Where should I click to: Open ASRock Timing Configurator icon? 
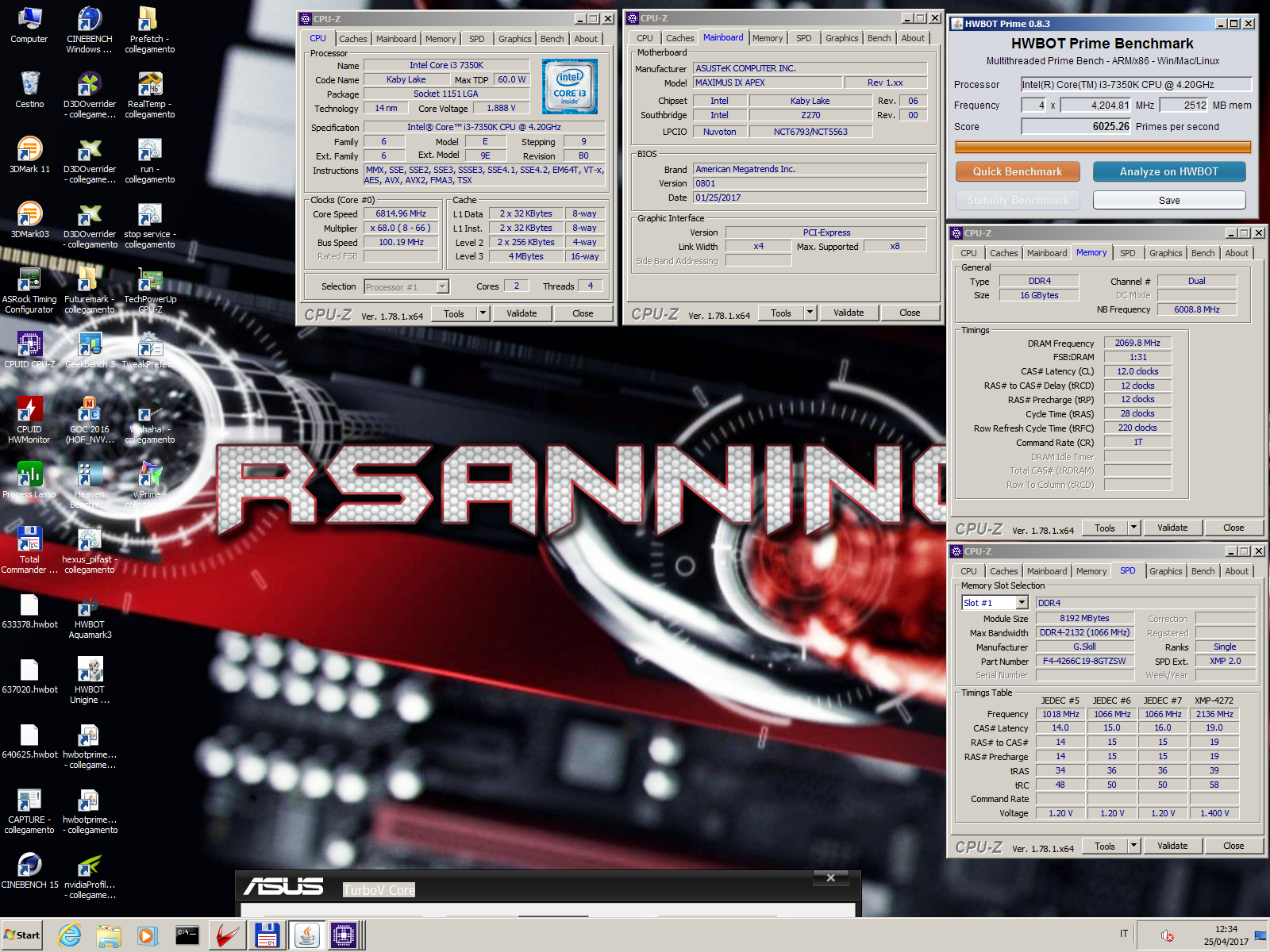pyautogui.click(x=29, y=290)
